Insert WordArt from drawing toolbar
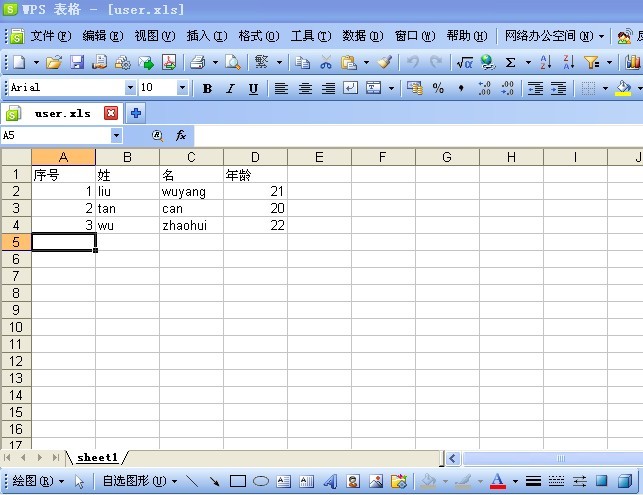 click(330, 481)
